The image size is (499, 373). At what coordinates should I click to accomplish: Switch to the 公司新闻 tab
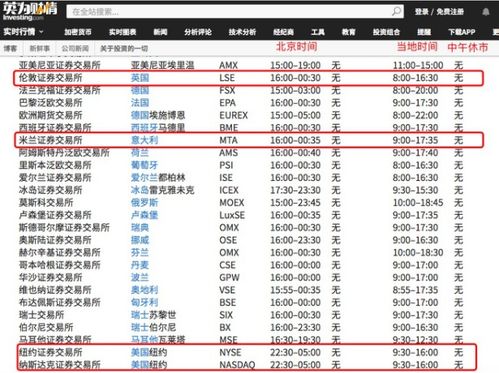click(x=75, y=49)
